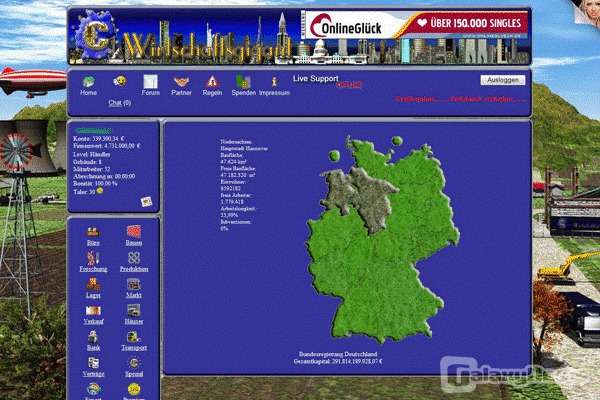Click the Niedersachsen heading text

[x=236, y=142]
